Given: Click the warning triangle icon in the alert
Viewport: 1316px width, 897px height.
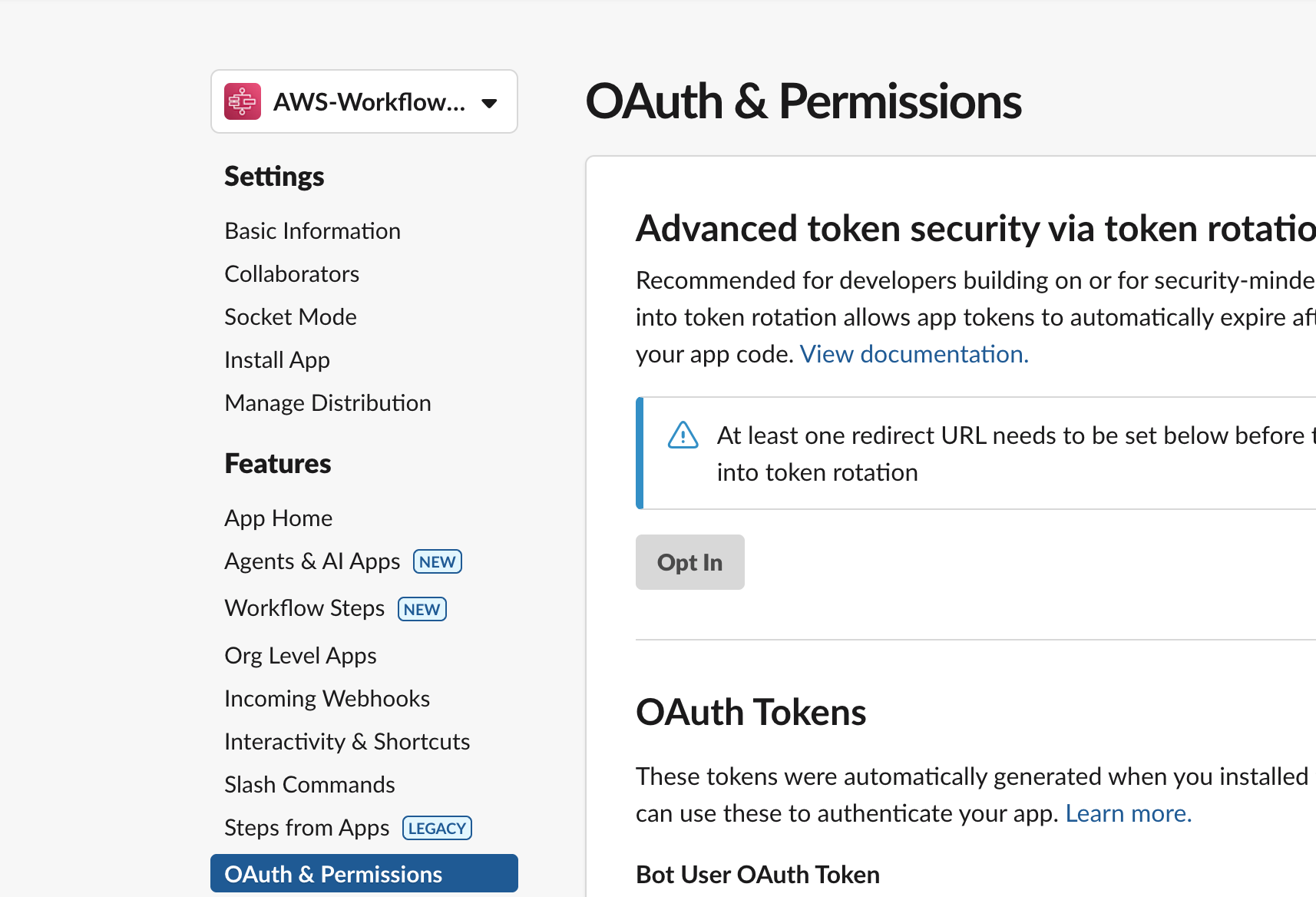Looking at the screenshot, I should [683, 435].
